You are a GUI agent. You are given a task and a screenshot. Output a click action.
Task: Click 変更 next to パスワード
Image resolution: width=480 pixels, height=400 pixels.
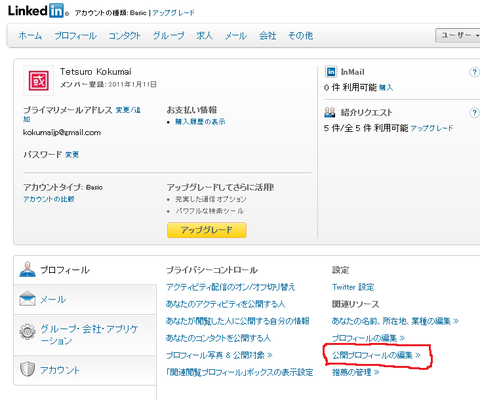coord(72,155)
